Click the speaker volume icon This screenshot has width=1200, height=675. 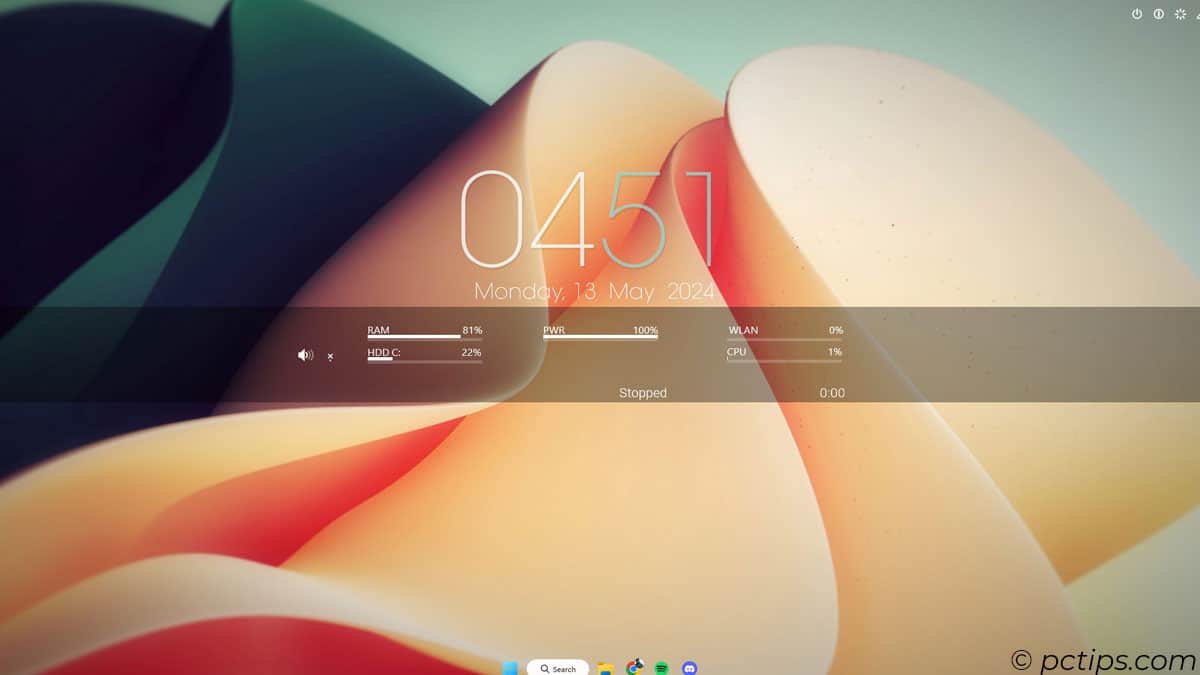click(x=305, y=355)
